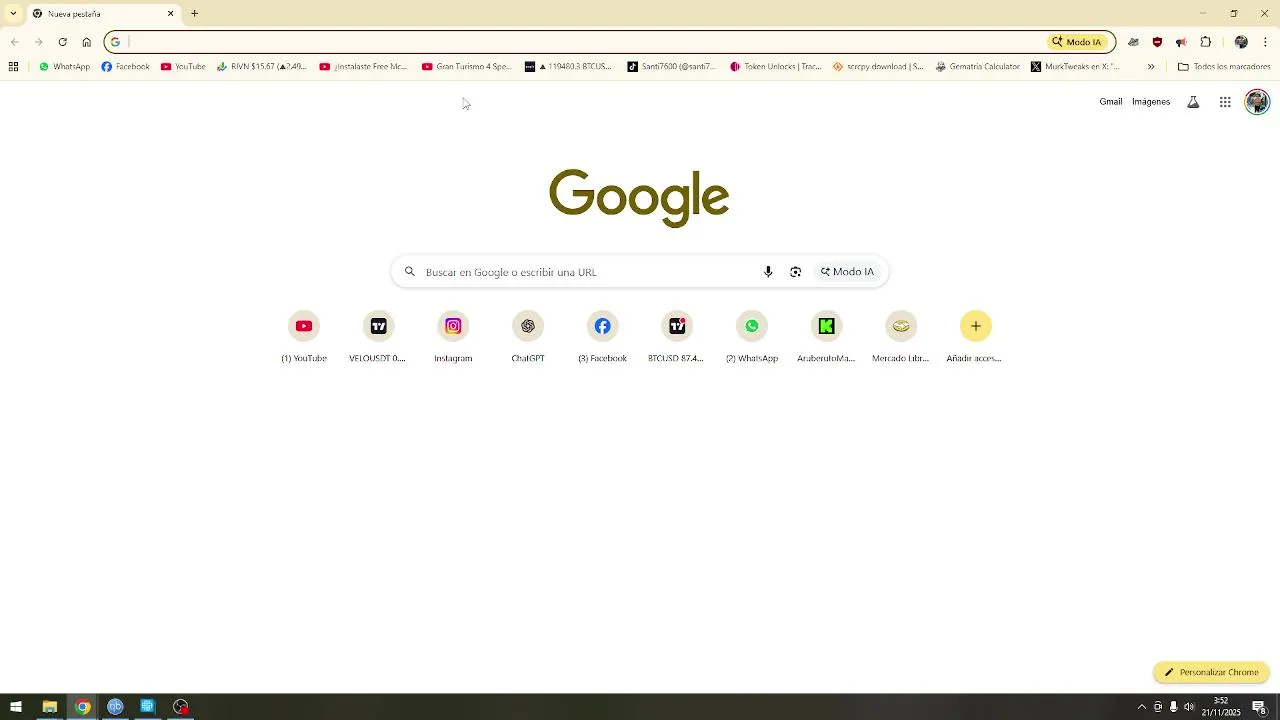This screenshot has height=720, width=1280.
Task: Click Modo IA in search box
Action: point(848,272)
